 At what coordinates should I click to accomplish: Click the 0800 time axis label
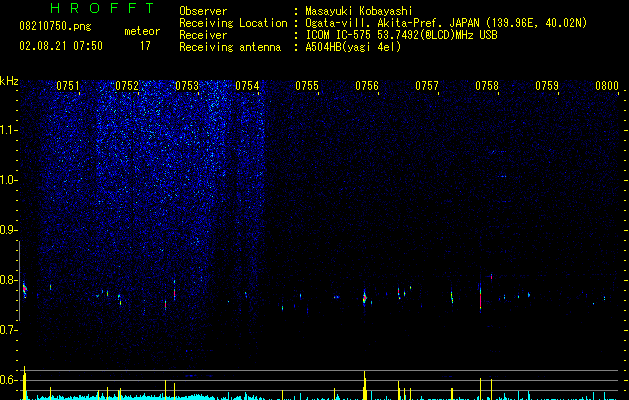click(x=607, y=86)
